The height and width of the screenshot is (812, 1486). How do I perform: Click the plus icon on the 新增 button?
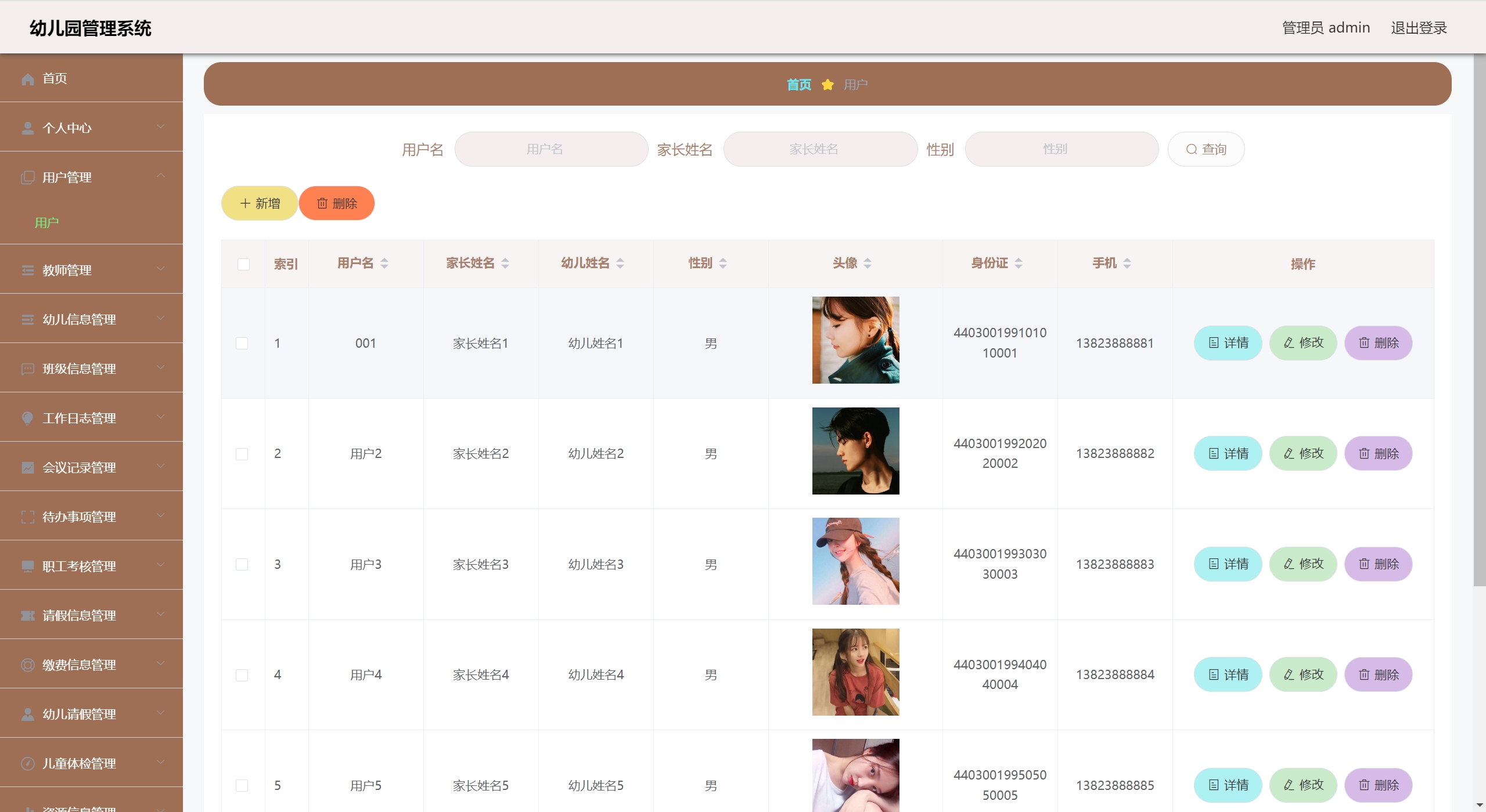(x=245, y=204)
